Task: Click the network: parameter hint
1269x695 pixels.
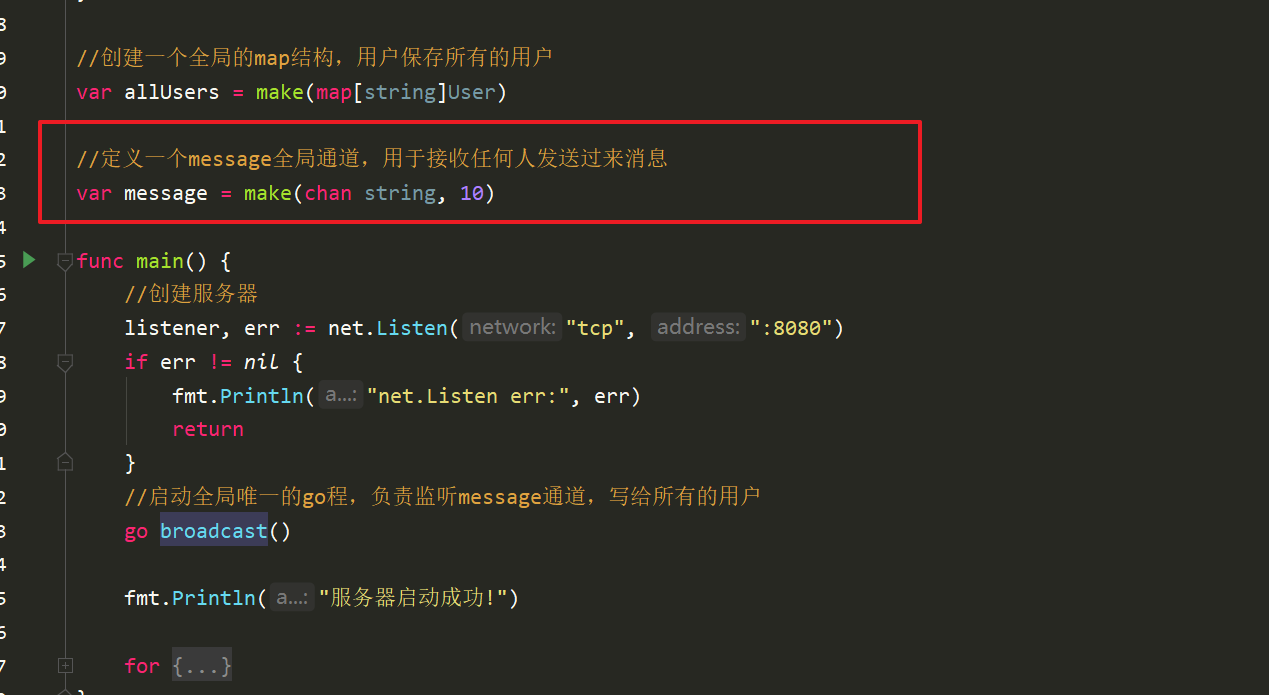Action: [x=512, y=327]
